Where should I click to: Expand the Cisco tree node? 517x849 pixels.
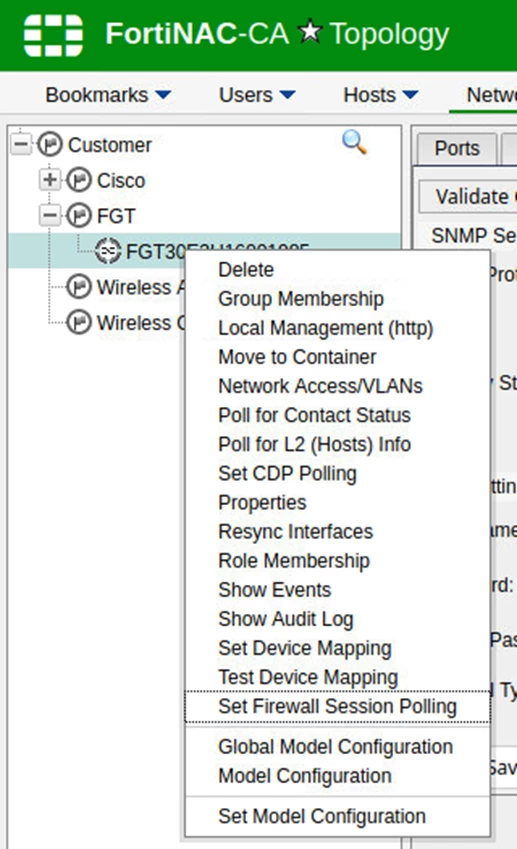point(49,180)
